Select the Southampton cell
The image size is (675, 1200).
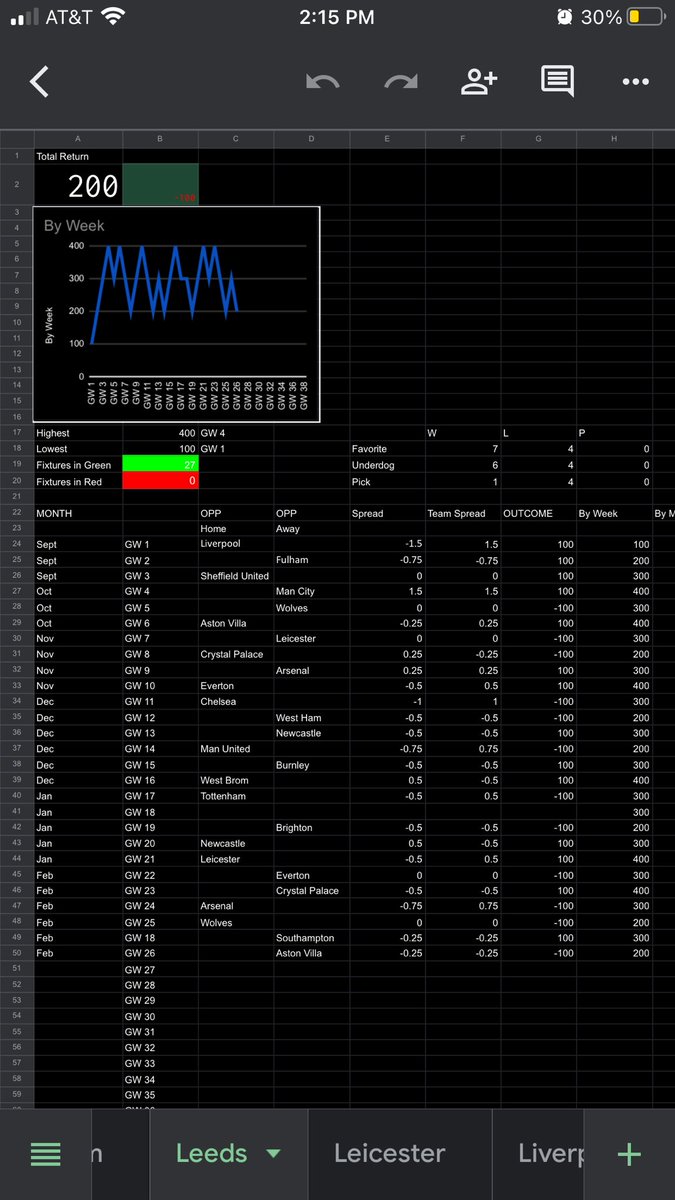pyautogui.click(x=312, y=938)
